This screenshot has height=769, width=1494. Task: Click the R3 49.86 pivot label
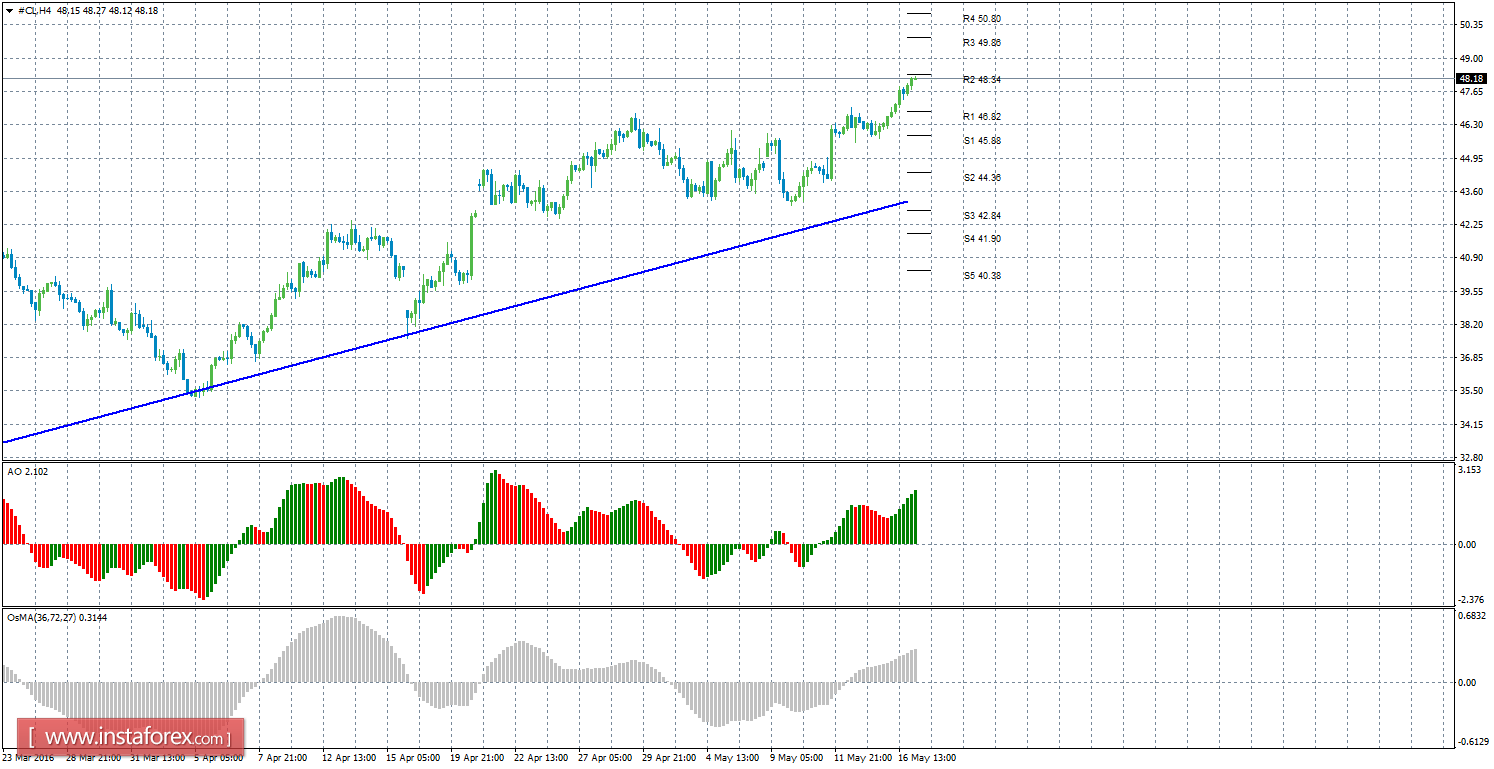pos(982,43)
